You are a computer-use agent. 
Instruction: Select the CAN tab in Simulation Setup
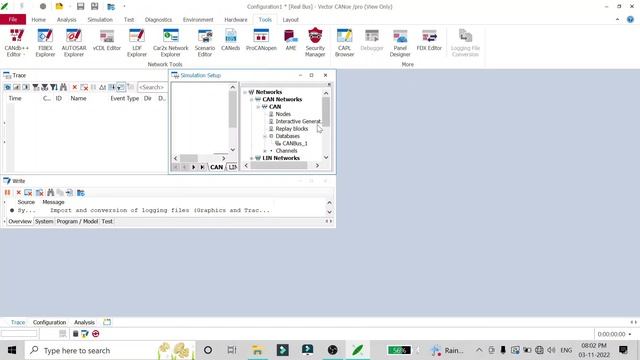(216, 167)
